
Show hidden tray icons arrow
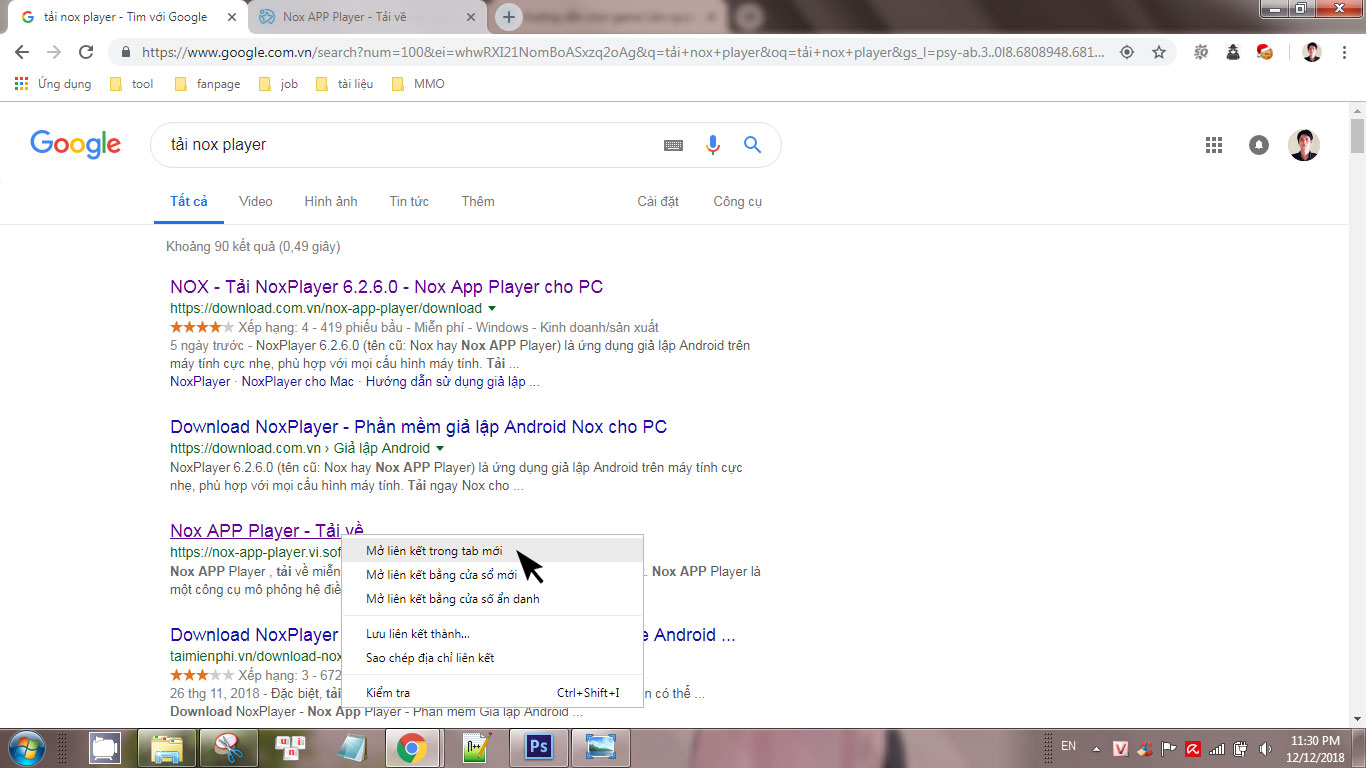click(1097, 748)
